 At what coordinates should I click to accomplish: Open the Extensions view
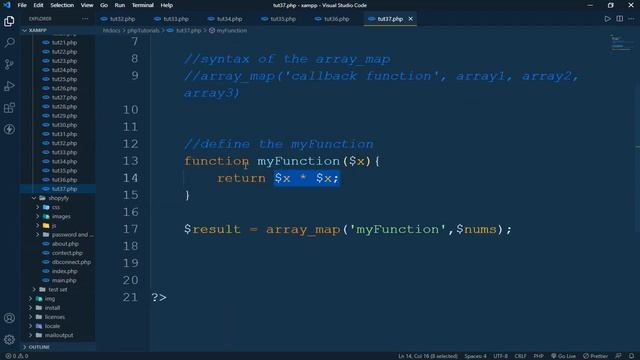coord(9,108)
